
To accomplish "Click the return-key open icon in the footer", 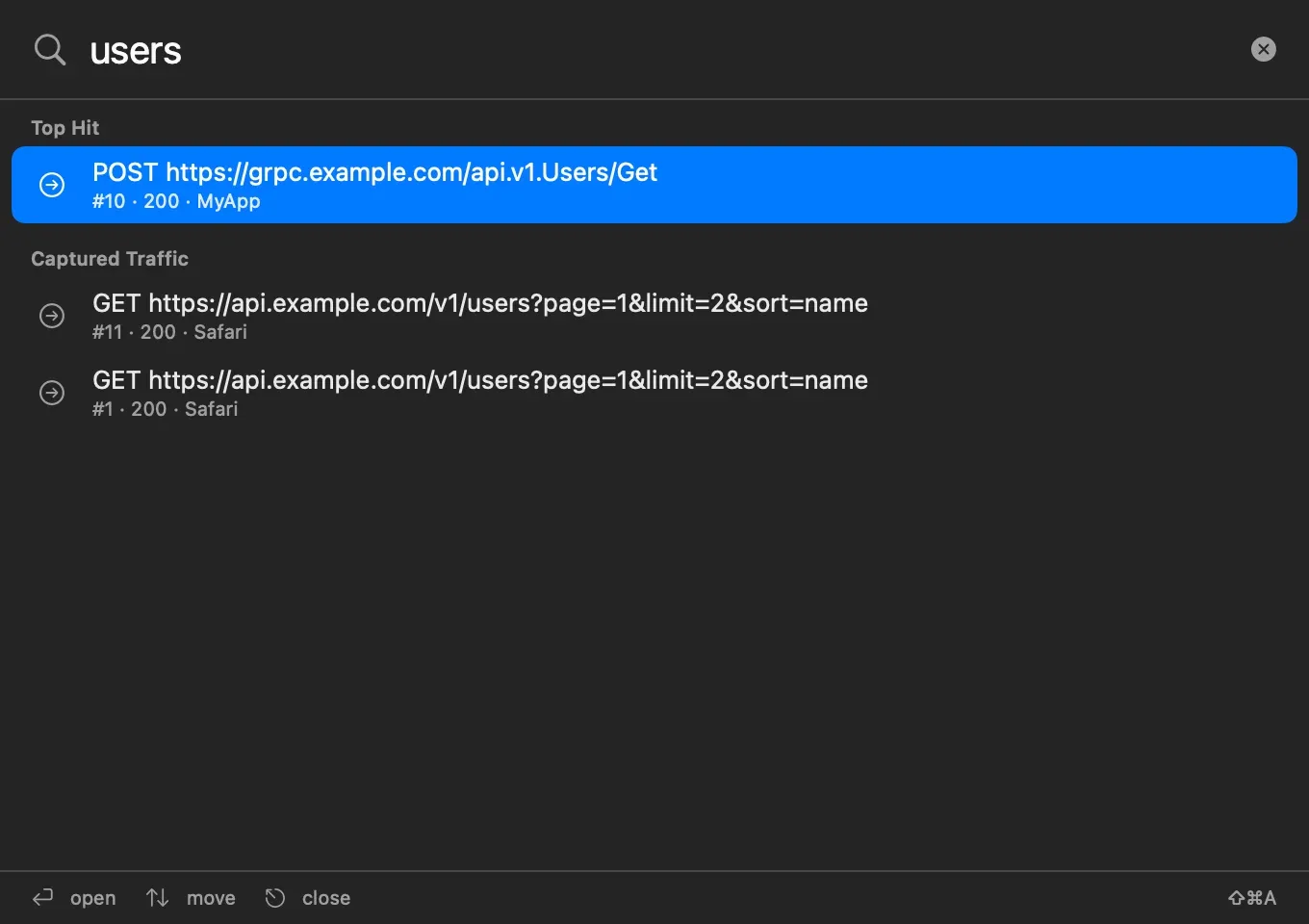I will pos(43,898).
